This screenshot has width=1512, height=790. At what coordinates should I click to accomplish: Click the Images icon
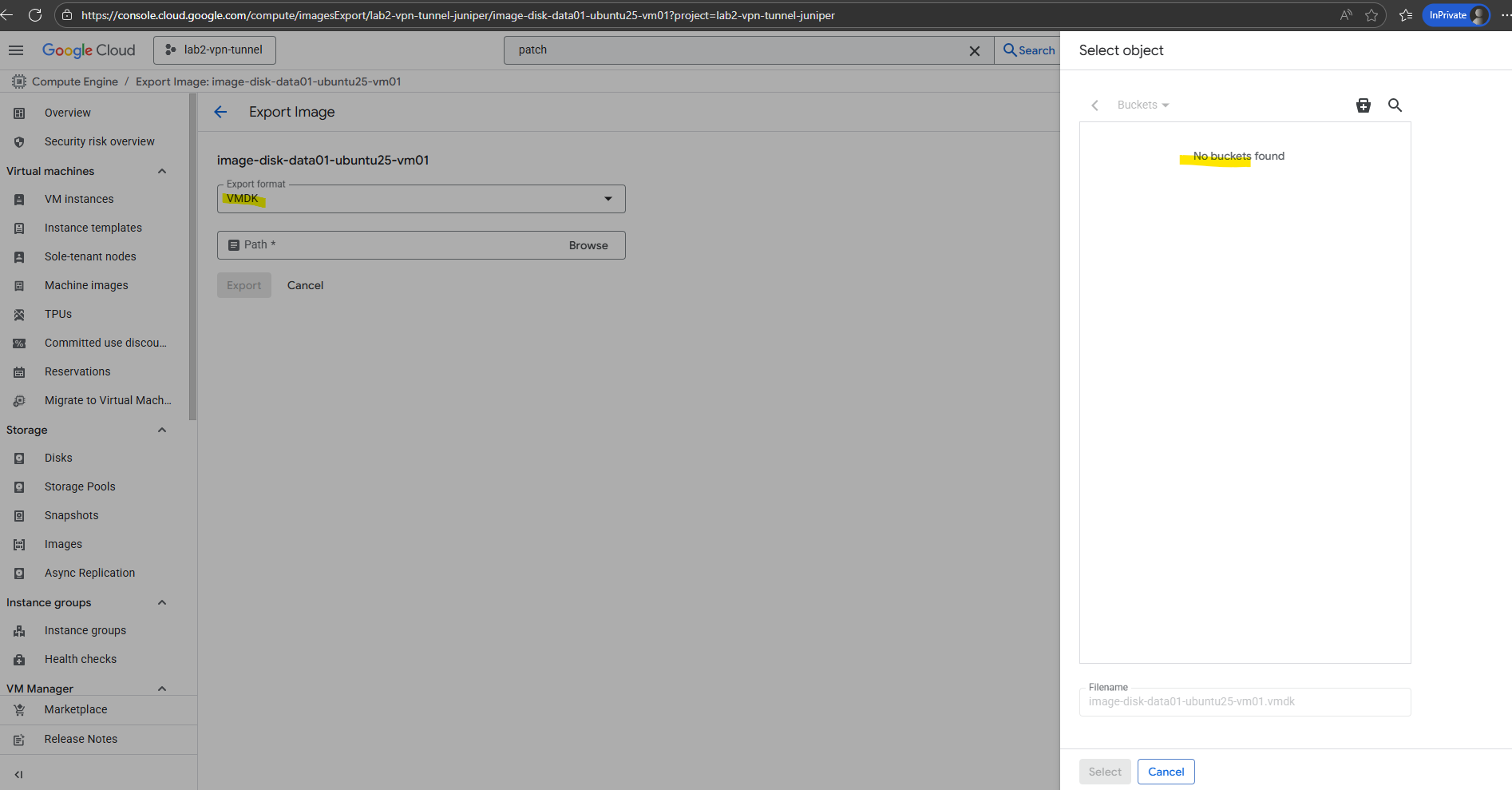click(19, 544)
